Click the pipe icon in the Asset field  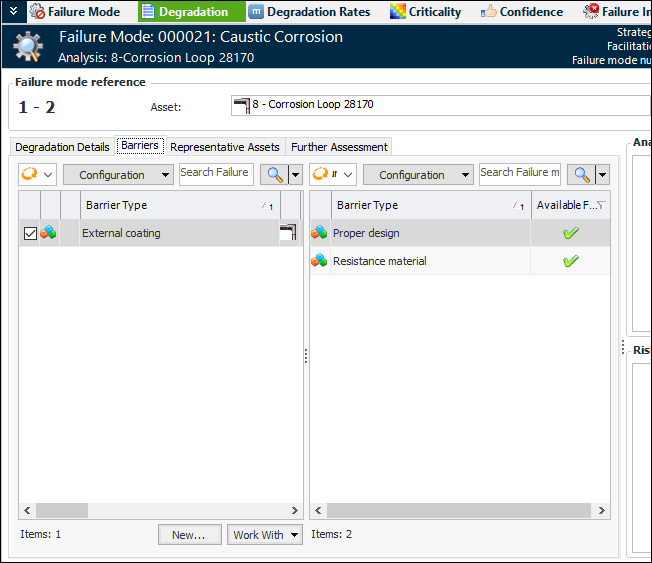click(242, 106)
